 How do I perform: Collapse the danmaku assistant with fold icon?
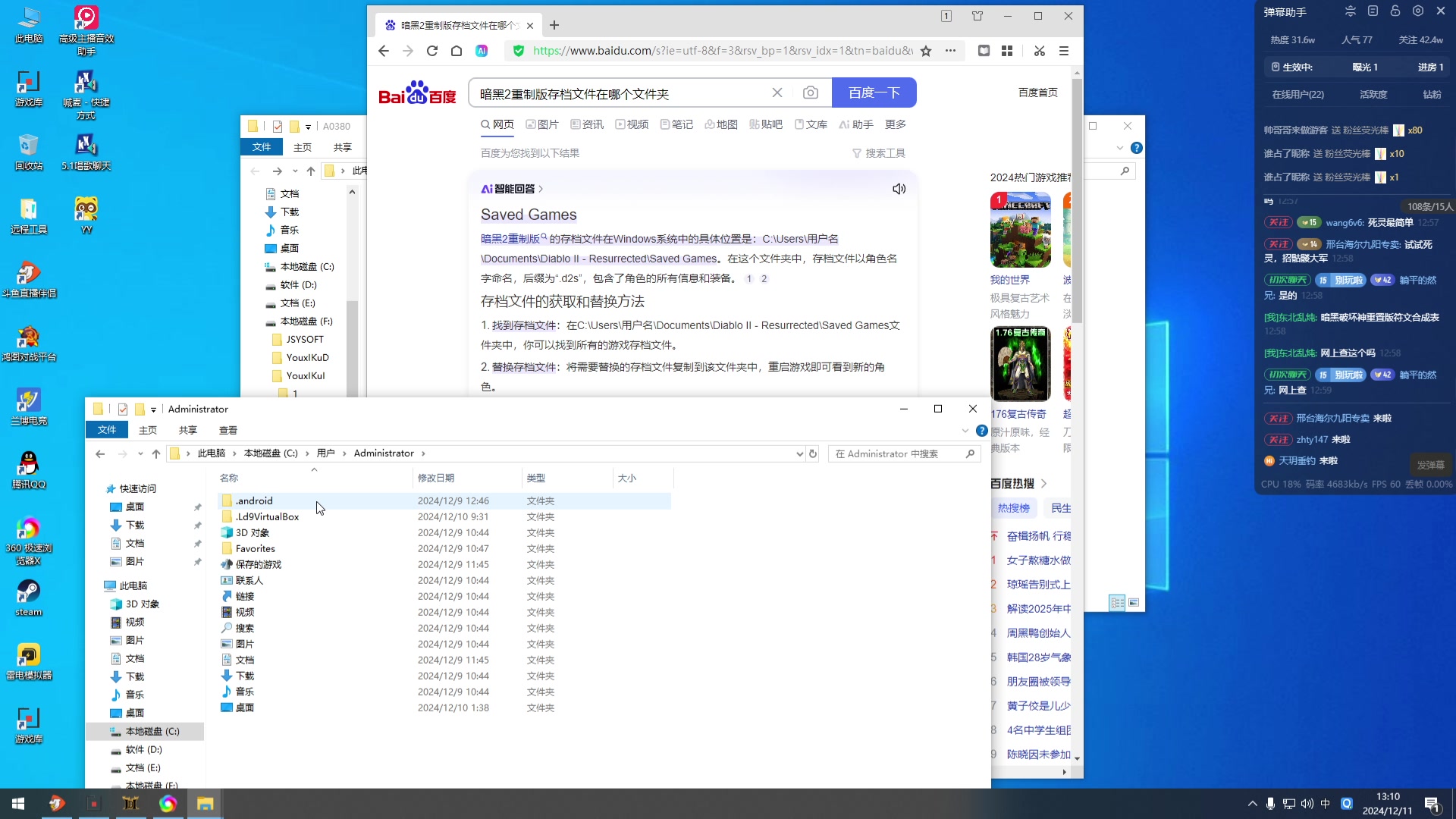1350,11
